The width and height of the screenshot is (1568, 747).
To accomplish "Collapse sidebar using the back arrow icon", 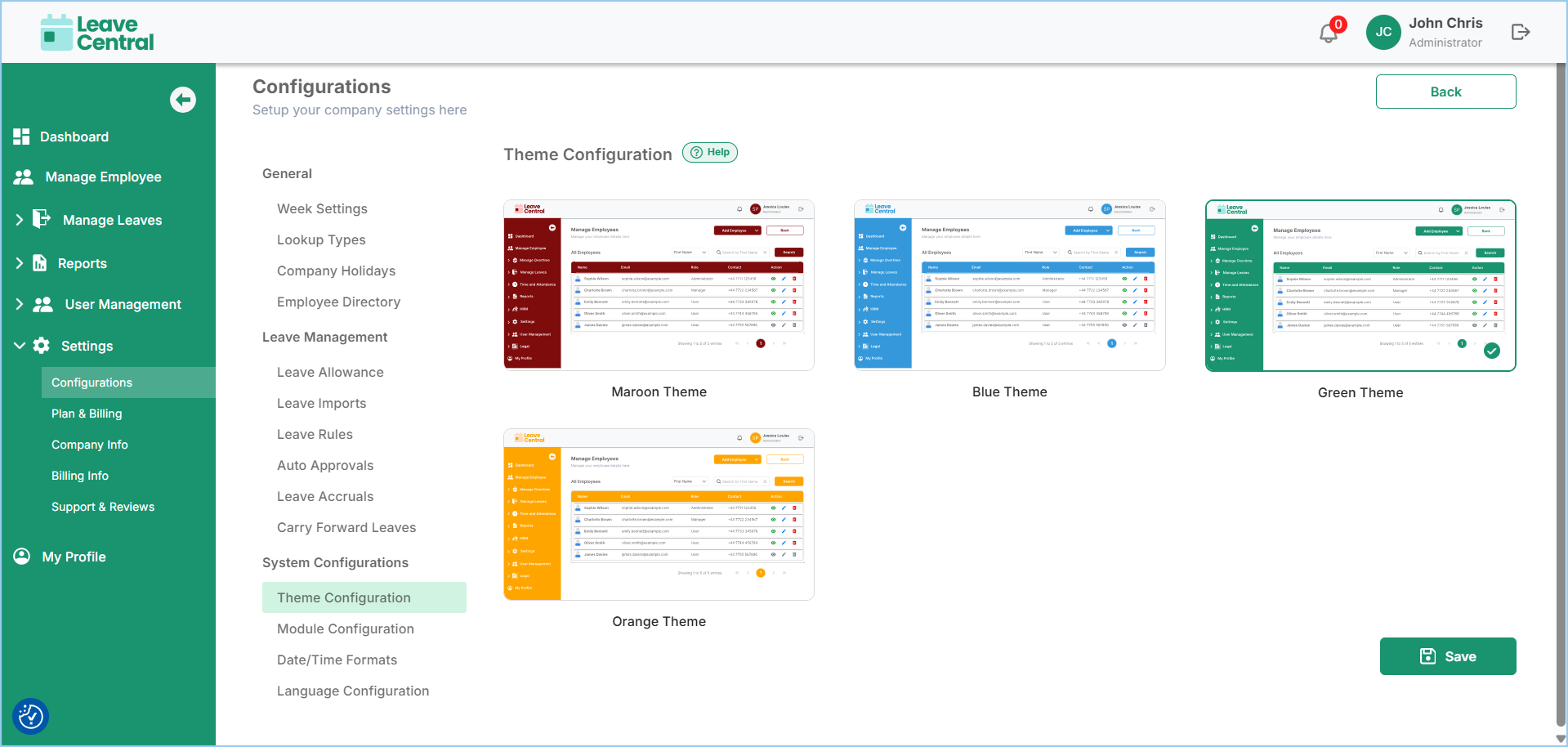I will 183,100.
